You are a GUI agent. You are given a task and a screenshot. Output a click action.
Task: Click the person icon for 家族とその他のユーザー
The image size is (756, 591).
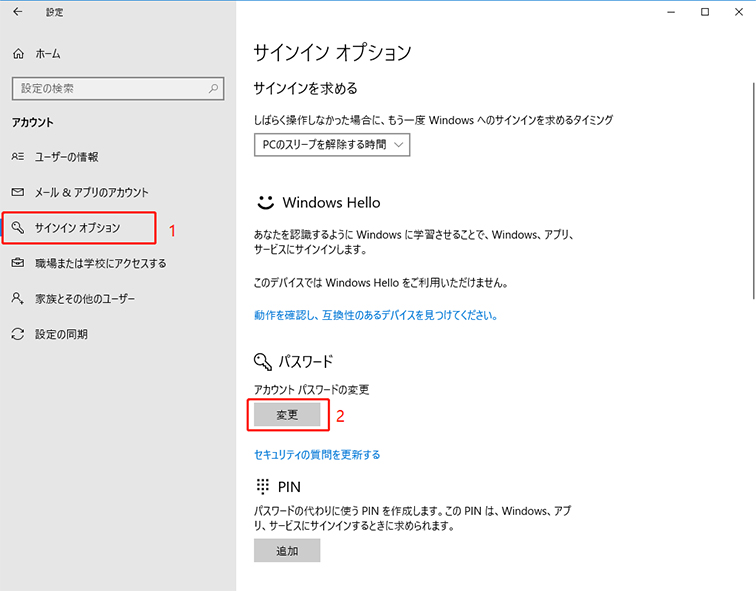(x=17, y=298)
